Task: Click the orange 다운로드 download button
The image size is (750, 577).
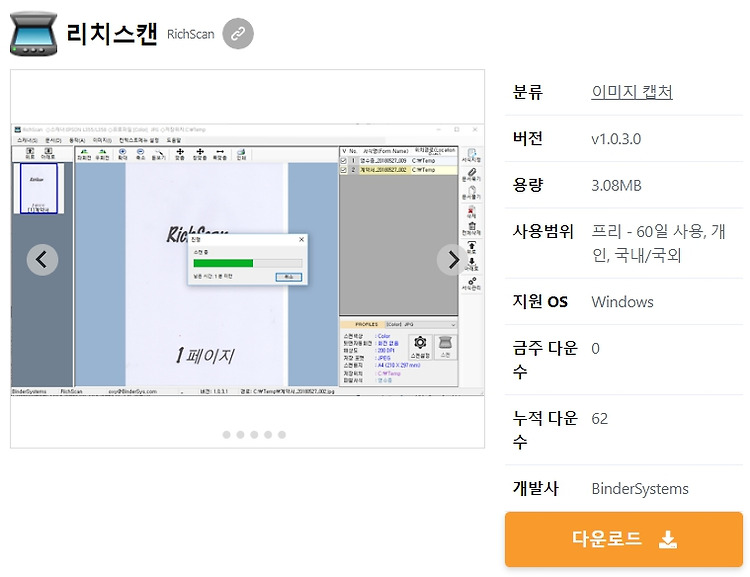Action: [624, 539]
